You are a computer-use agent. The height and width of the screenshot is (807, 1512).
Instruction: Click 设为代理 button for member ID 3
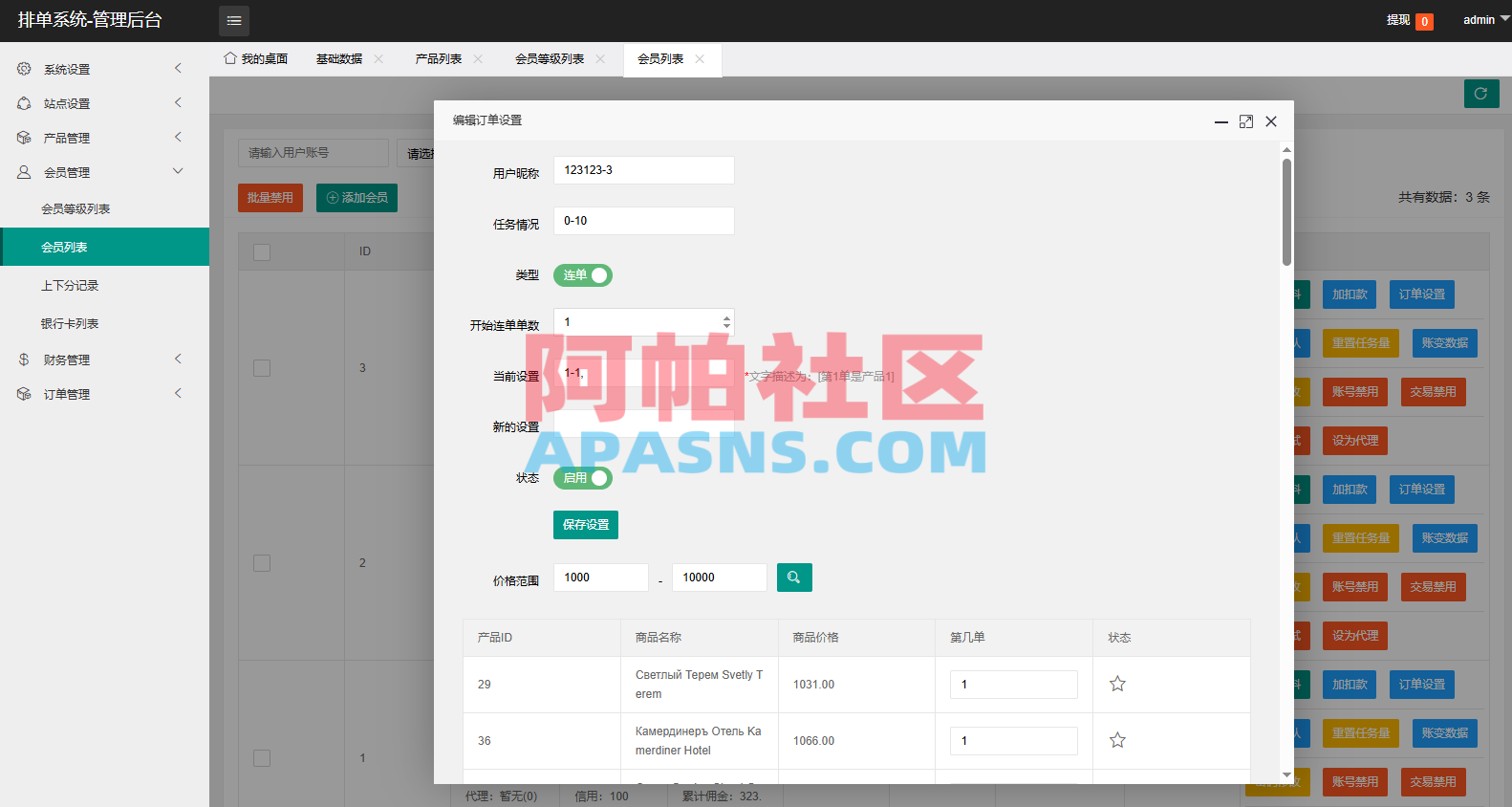[x=1355, y=441]
